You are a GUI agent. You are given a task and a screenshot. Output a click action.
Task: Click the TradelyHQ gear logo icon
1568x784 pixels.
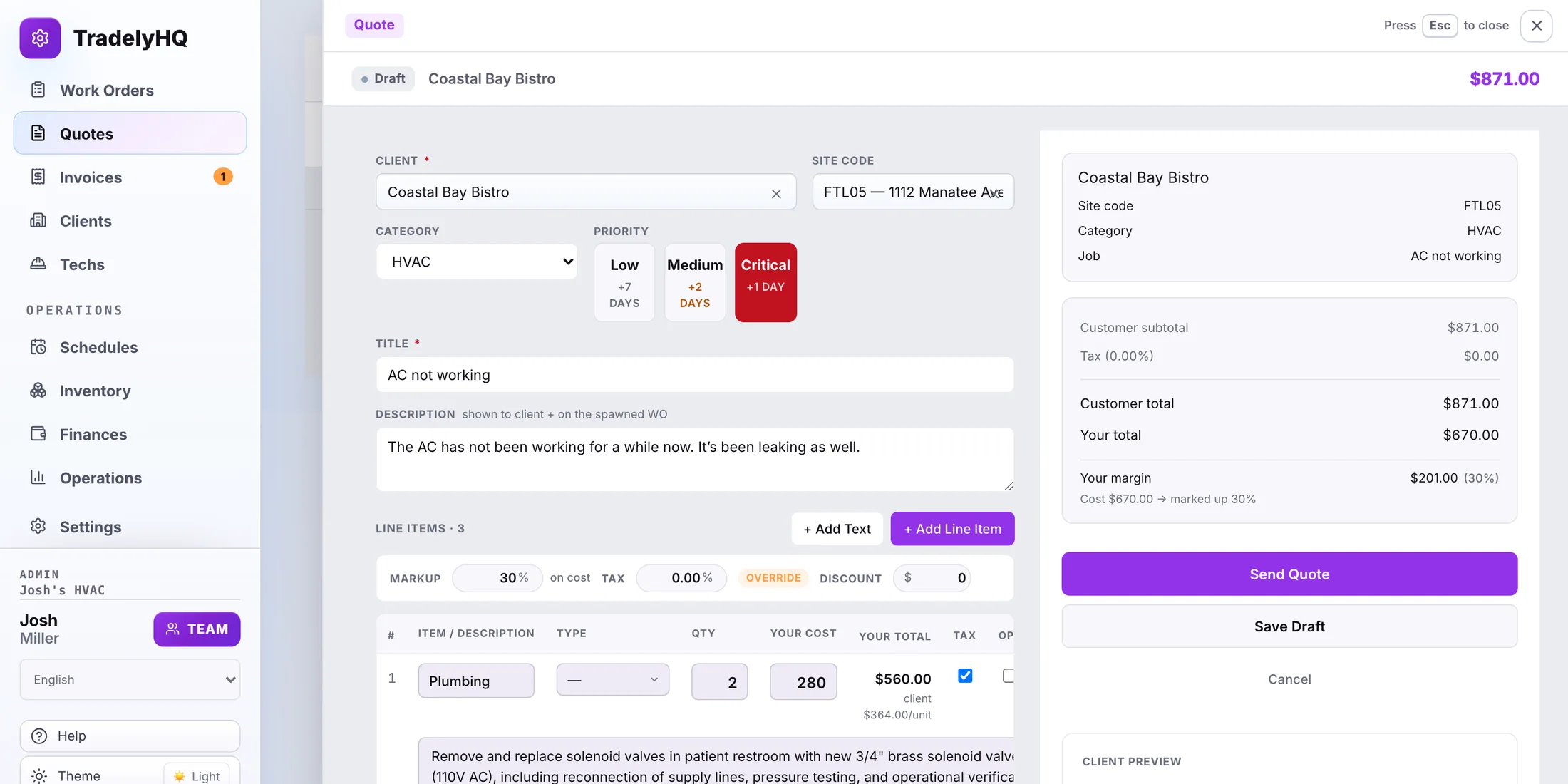[40, 38]
